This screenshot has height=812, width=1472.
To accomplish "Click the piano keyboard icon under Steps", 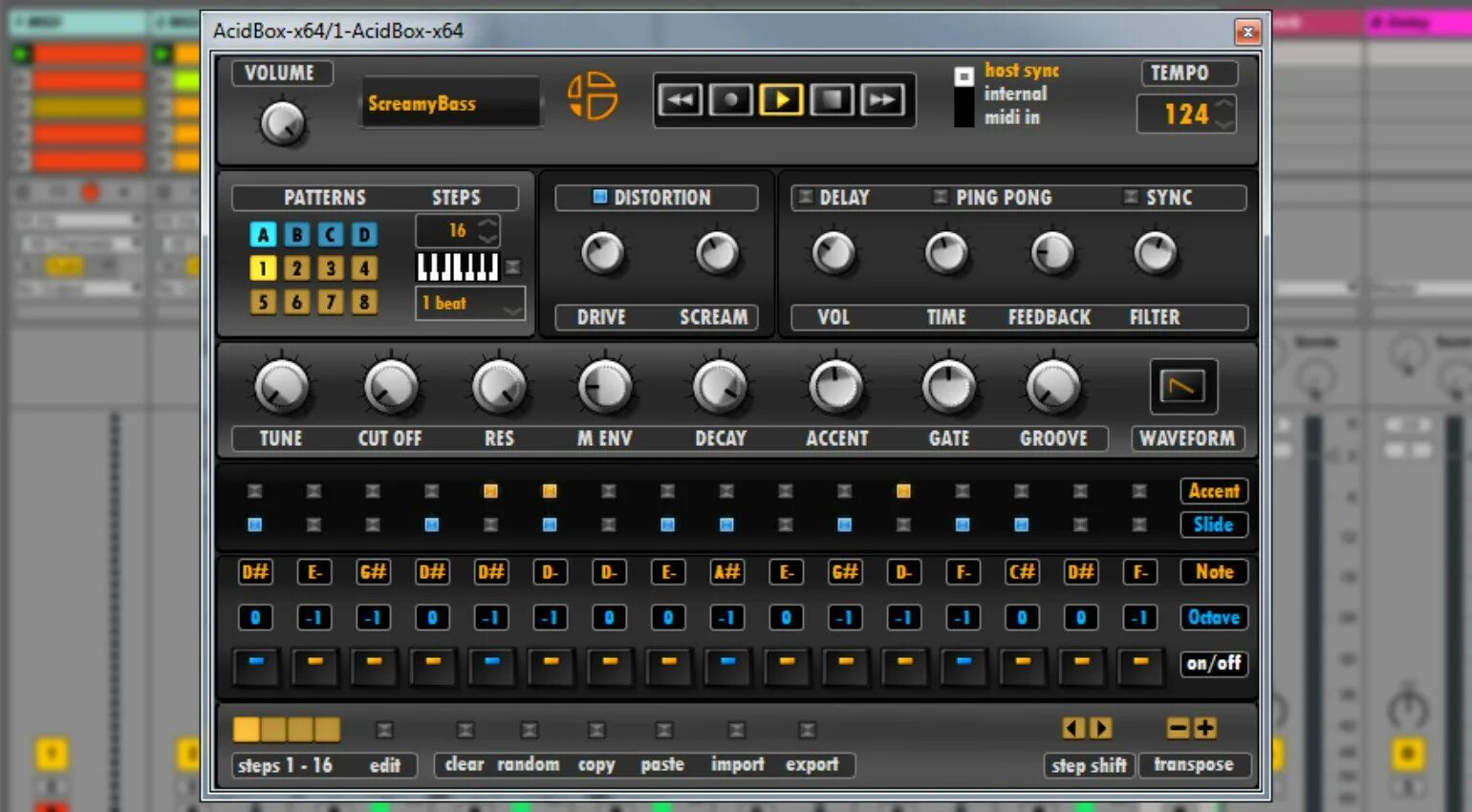I will click(x=458, y=267).
